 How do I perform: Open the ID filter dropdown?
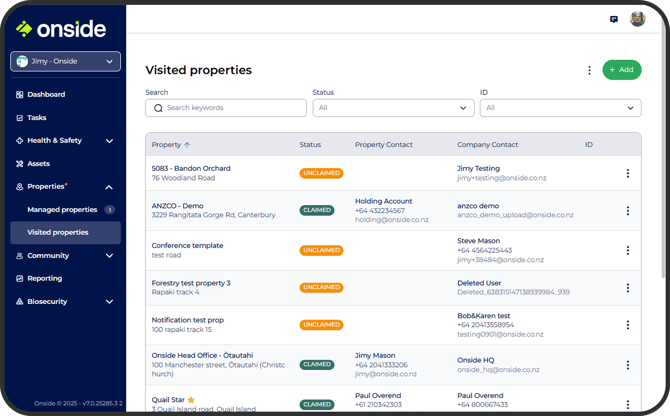(560, 108)
